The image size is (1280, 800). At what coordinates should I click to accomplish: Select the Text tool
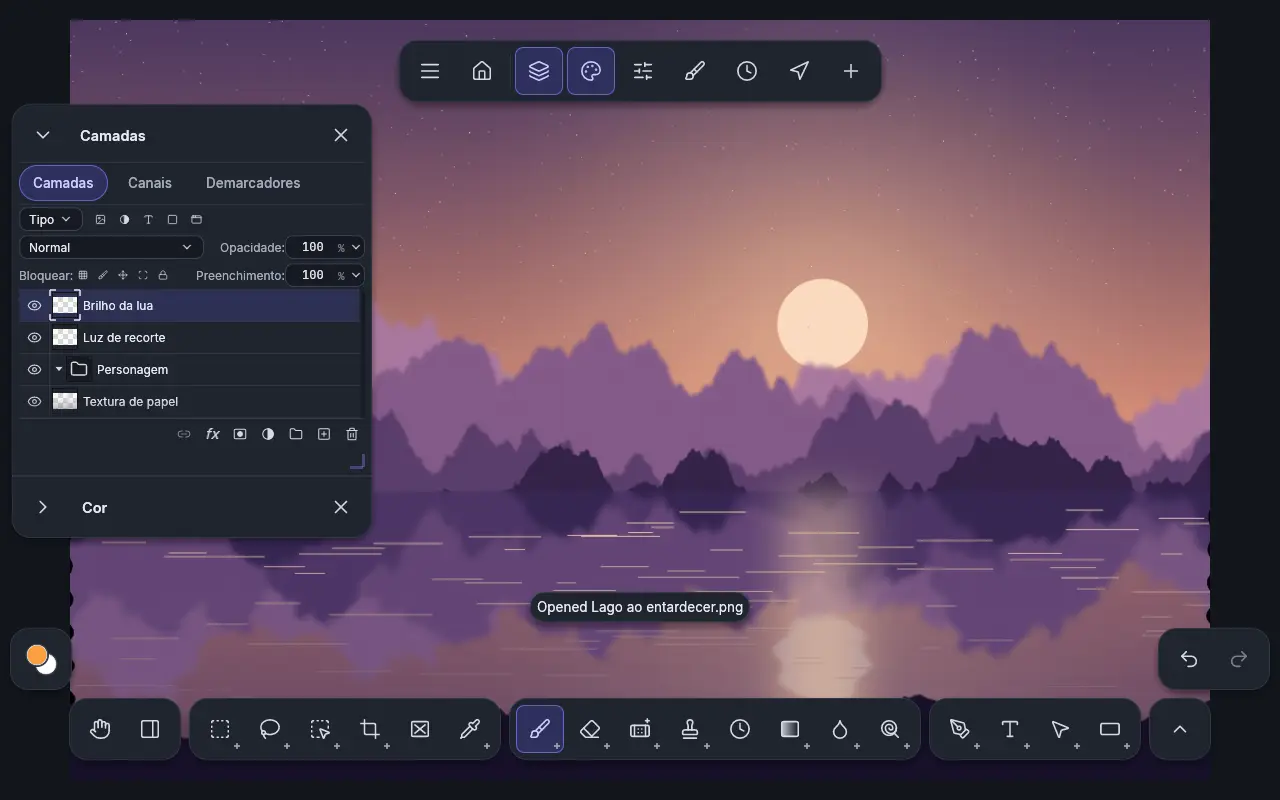pyautogui.click(x=1010, y=729)
